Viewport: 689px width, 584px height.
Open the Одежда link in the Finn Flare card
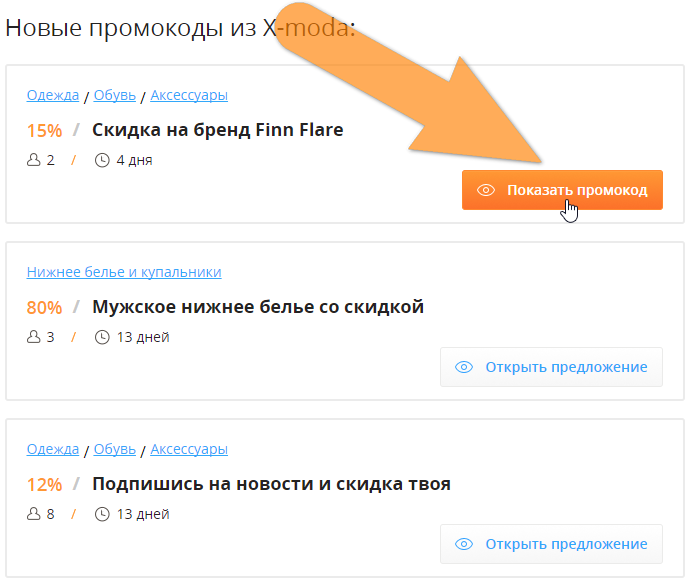[53, 95]
